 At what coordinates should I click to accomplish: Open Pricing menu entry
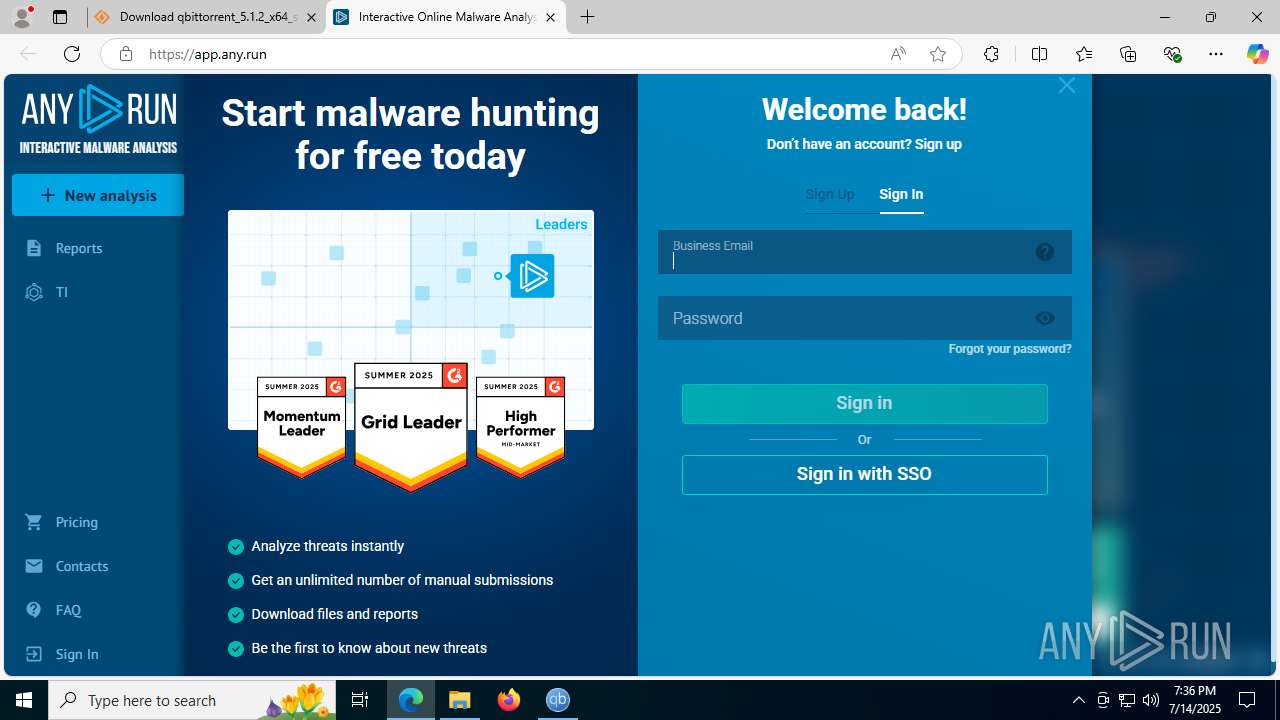pyautogui.click(x=77, y=522)
